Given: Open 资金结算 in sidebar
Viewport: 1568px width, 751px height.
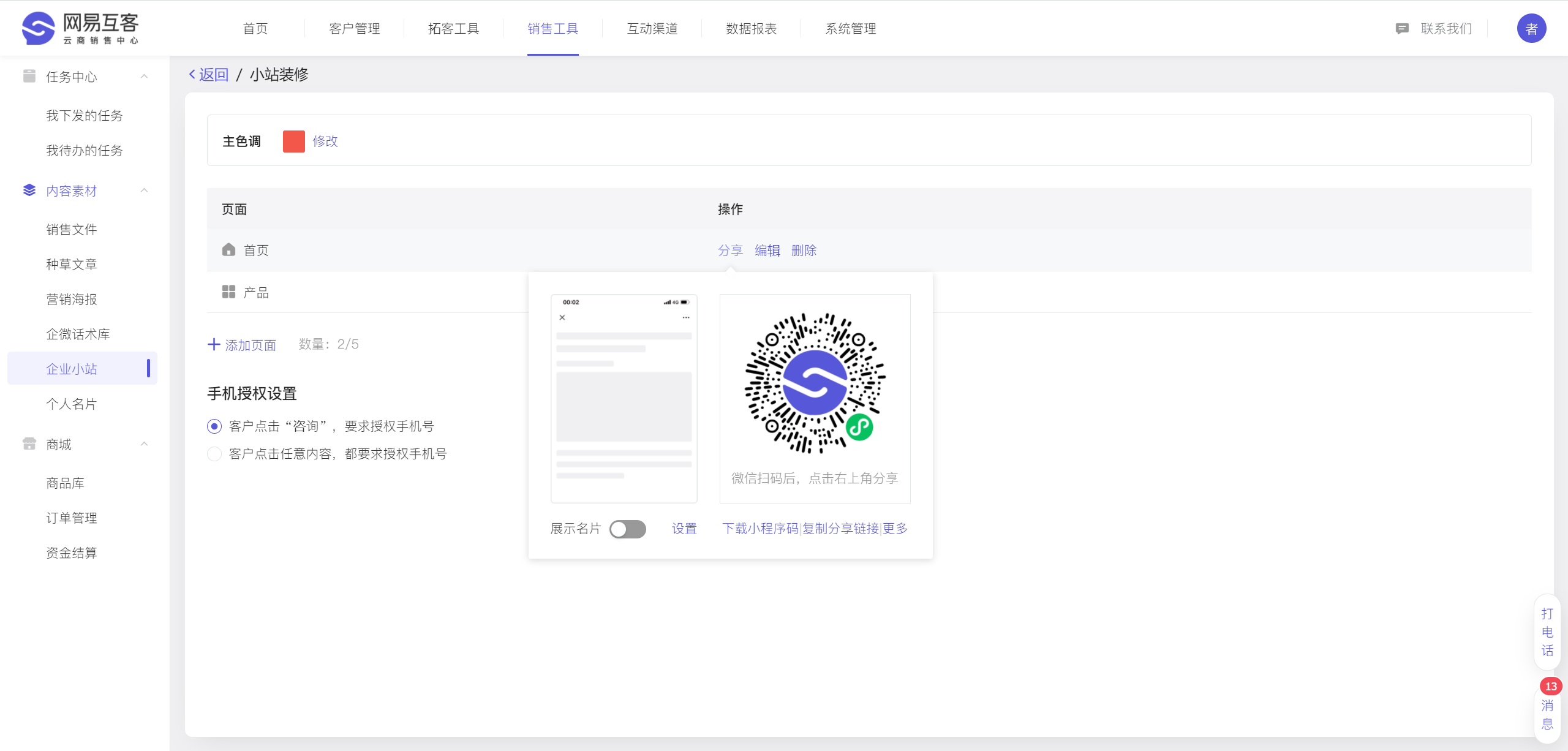Looking at the screenshot, I should point(72,553).
